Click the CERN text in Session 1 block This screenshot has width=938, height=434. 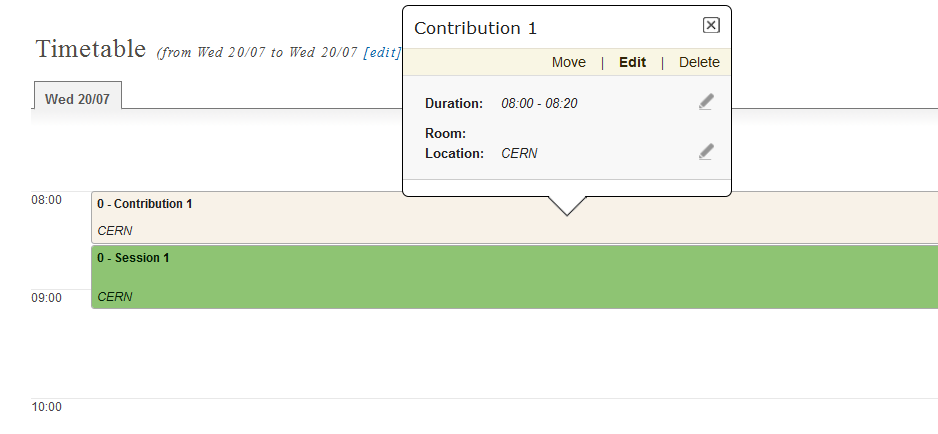115,297
